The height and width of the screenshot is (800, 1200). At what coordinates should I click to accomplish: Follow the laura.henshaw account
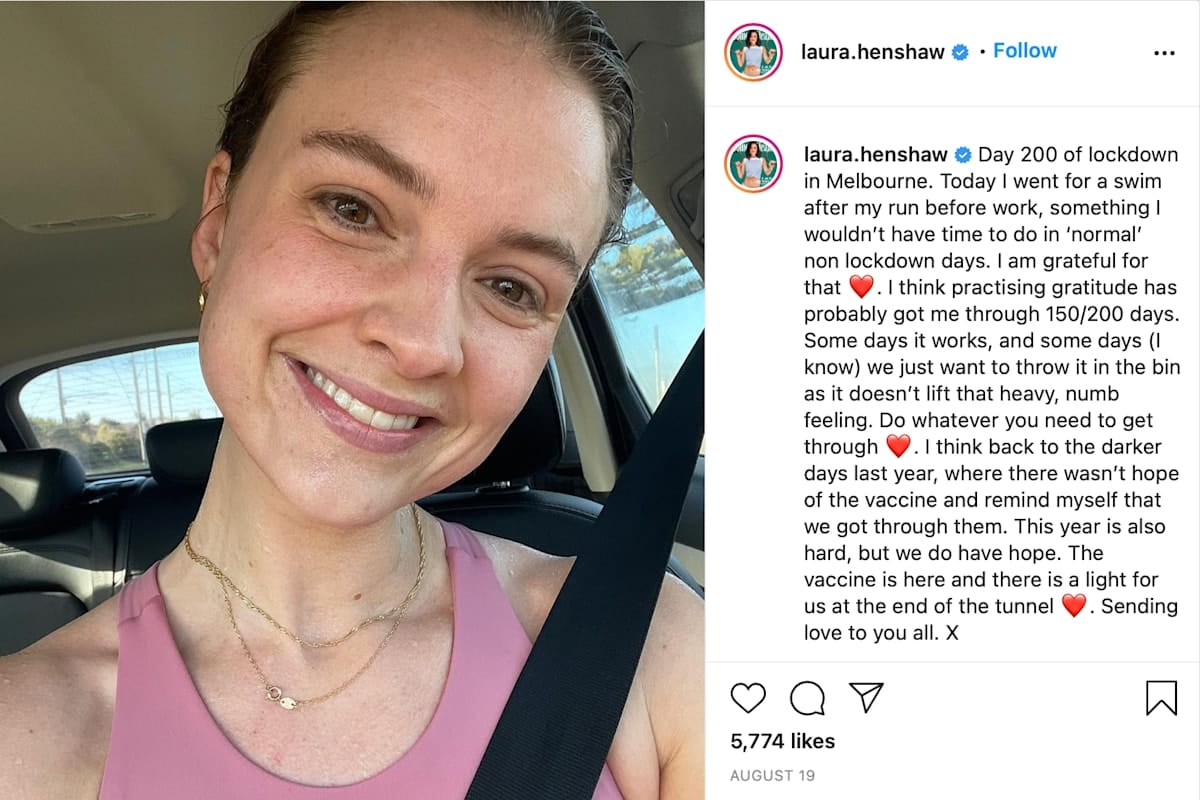[1025, 51]
